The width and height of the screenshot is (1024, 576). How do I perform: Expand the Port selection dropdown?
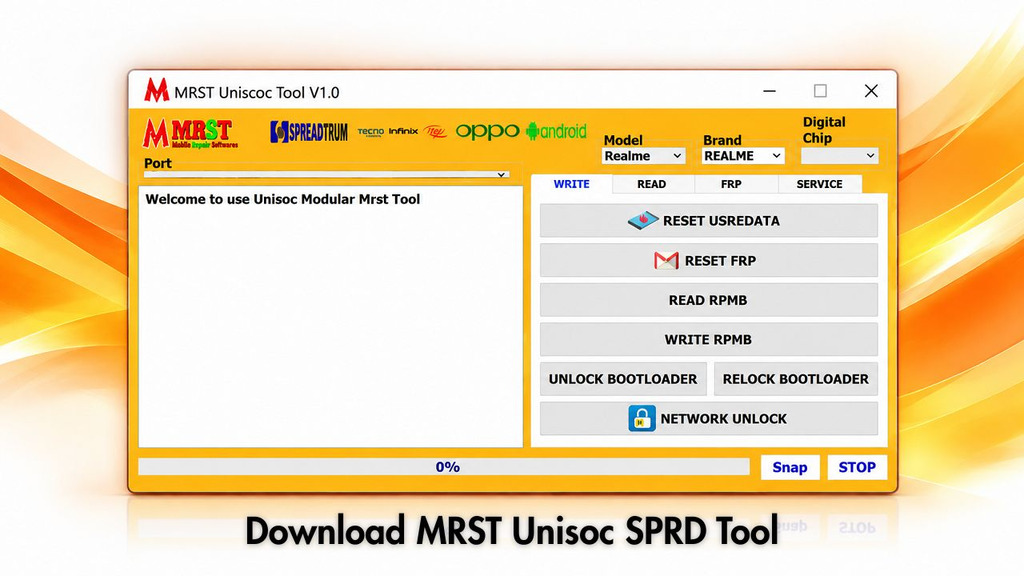click(x=326, y=174)
